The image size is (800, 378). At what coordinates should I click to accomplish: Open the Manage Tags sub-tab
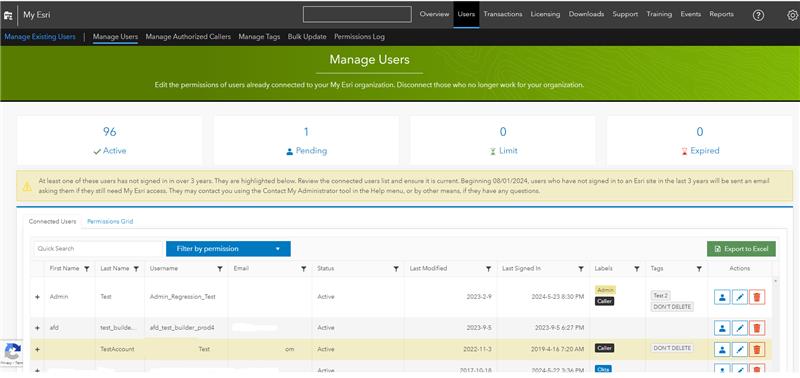click(x=259, y=37)
